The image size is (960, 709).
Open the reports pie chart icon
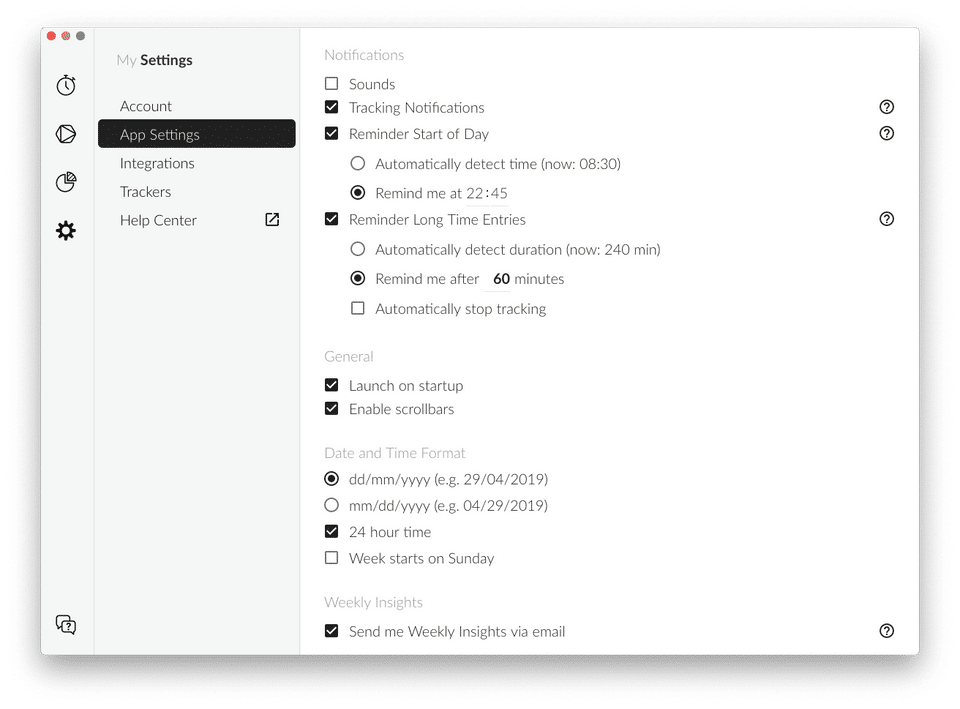coord(66,182)
